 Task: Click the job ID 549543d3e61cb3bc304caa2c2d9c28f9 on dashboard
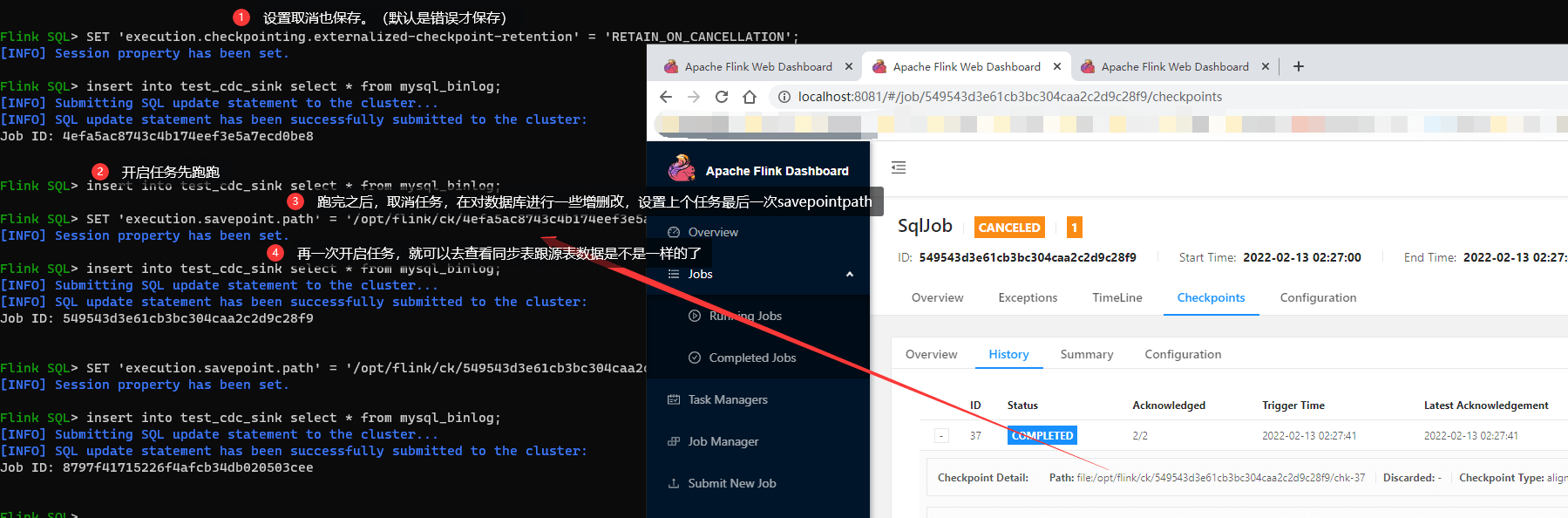click(1028, 257)
